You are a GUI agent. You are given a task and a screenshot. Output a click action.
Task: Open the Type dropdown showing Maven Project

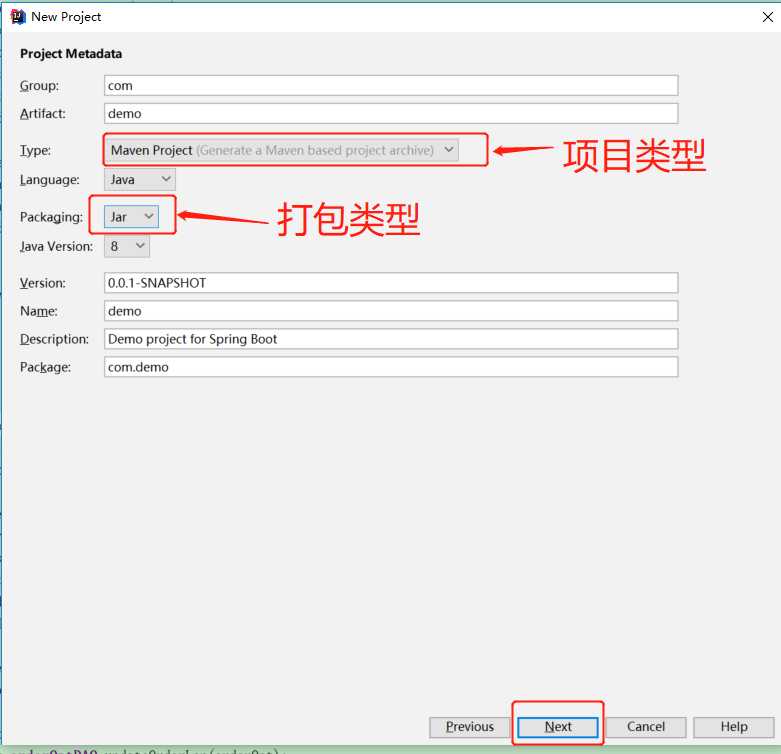[x=281, y=150]
